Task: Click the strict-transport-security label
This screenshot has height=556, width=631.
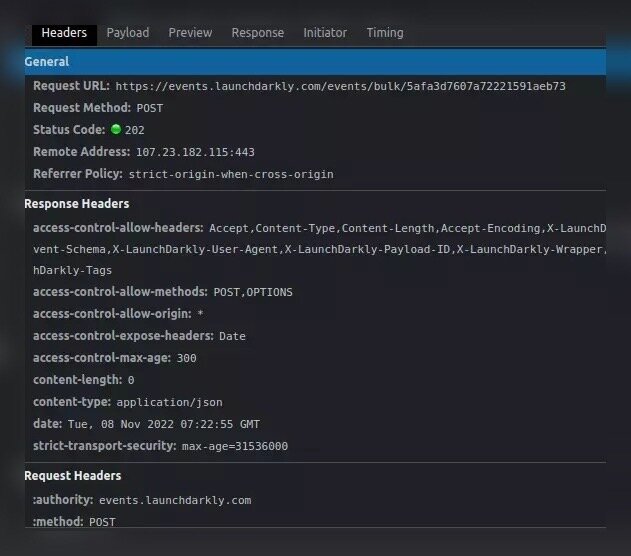Action: (x=105, y=446)
